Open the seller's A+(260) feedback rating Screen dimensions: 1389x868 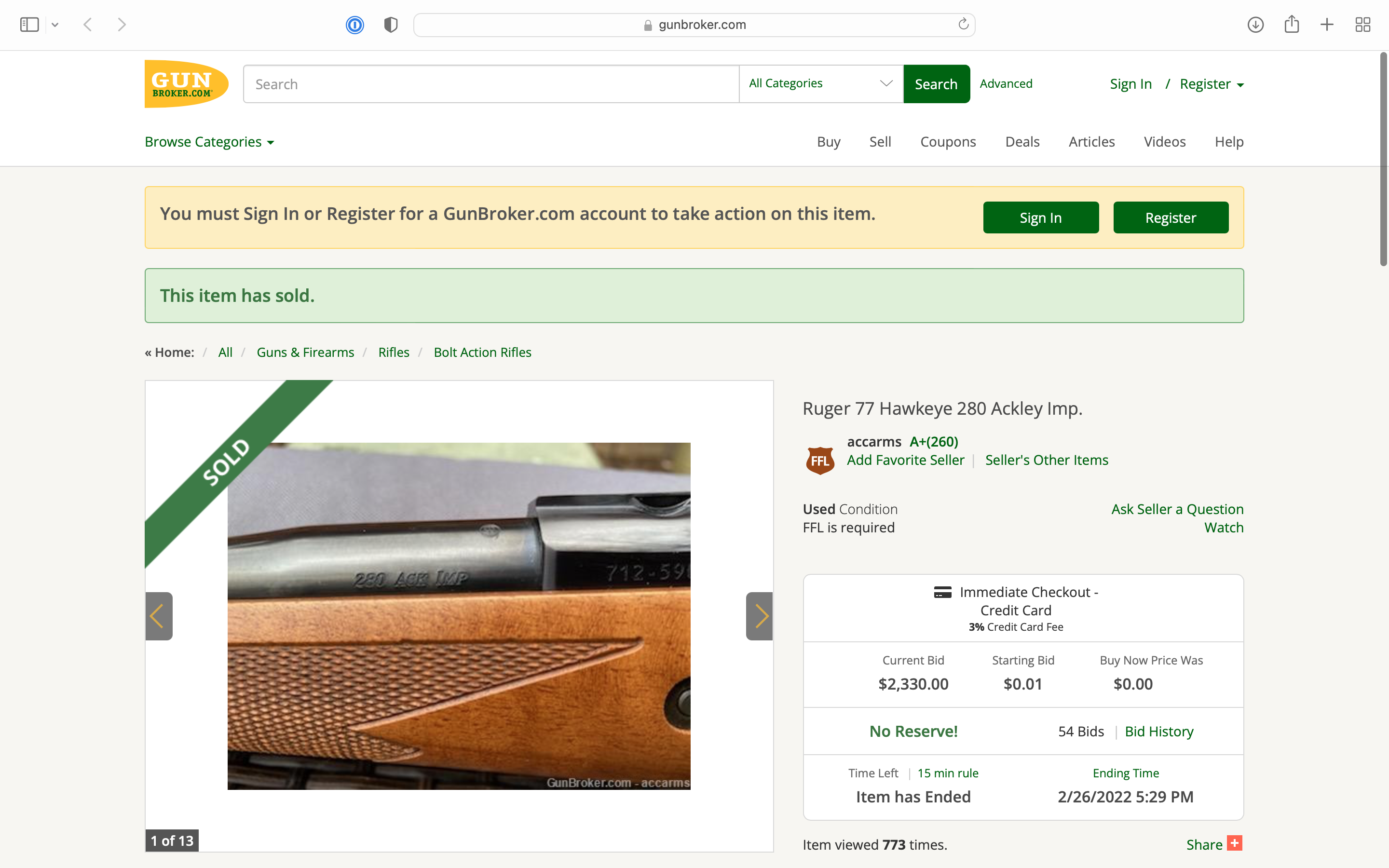(x=934, y=441)
